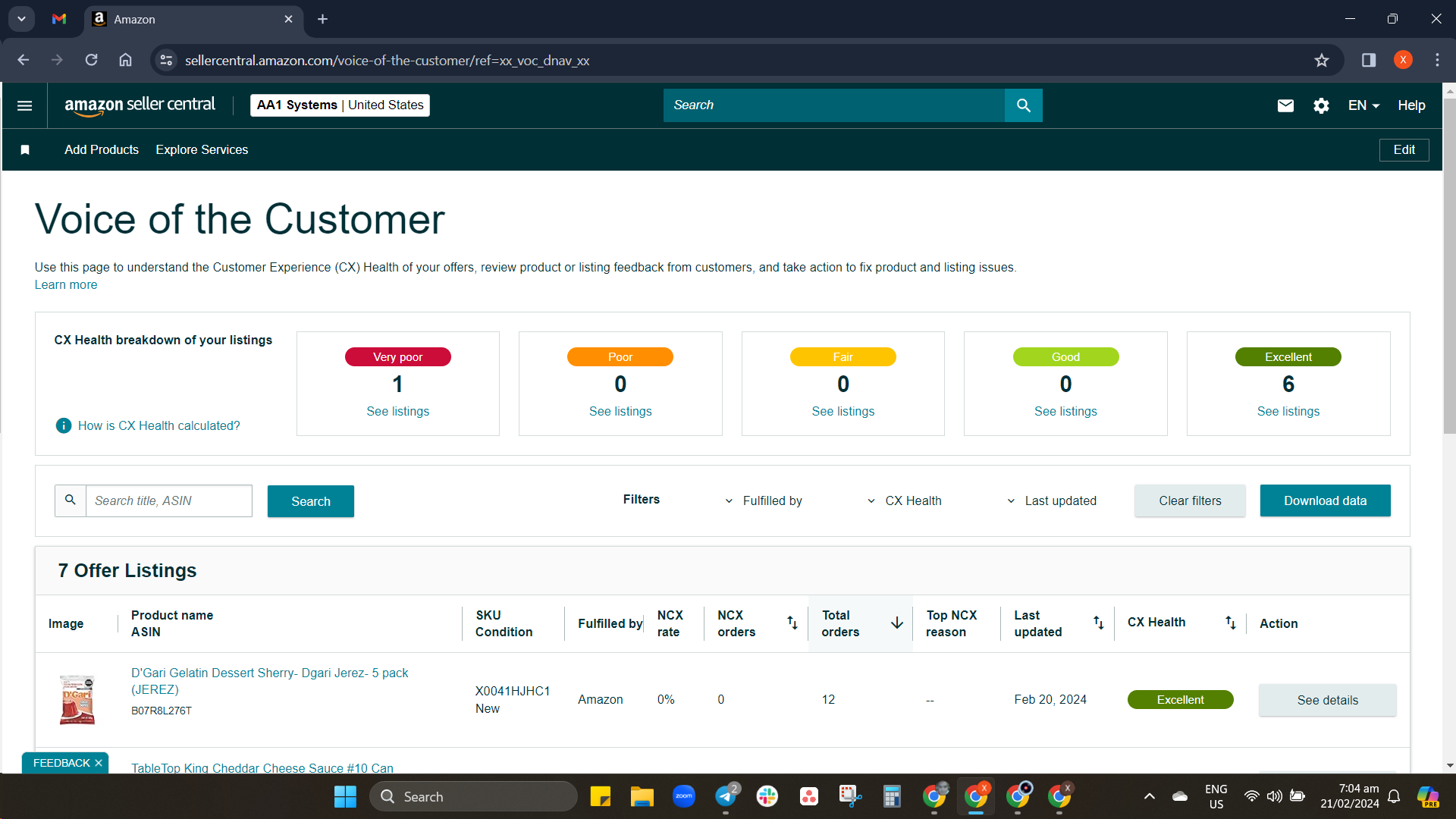Open How is CX Health calculated link

click(x=159, y=425)
